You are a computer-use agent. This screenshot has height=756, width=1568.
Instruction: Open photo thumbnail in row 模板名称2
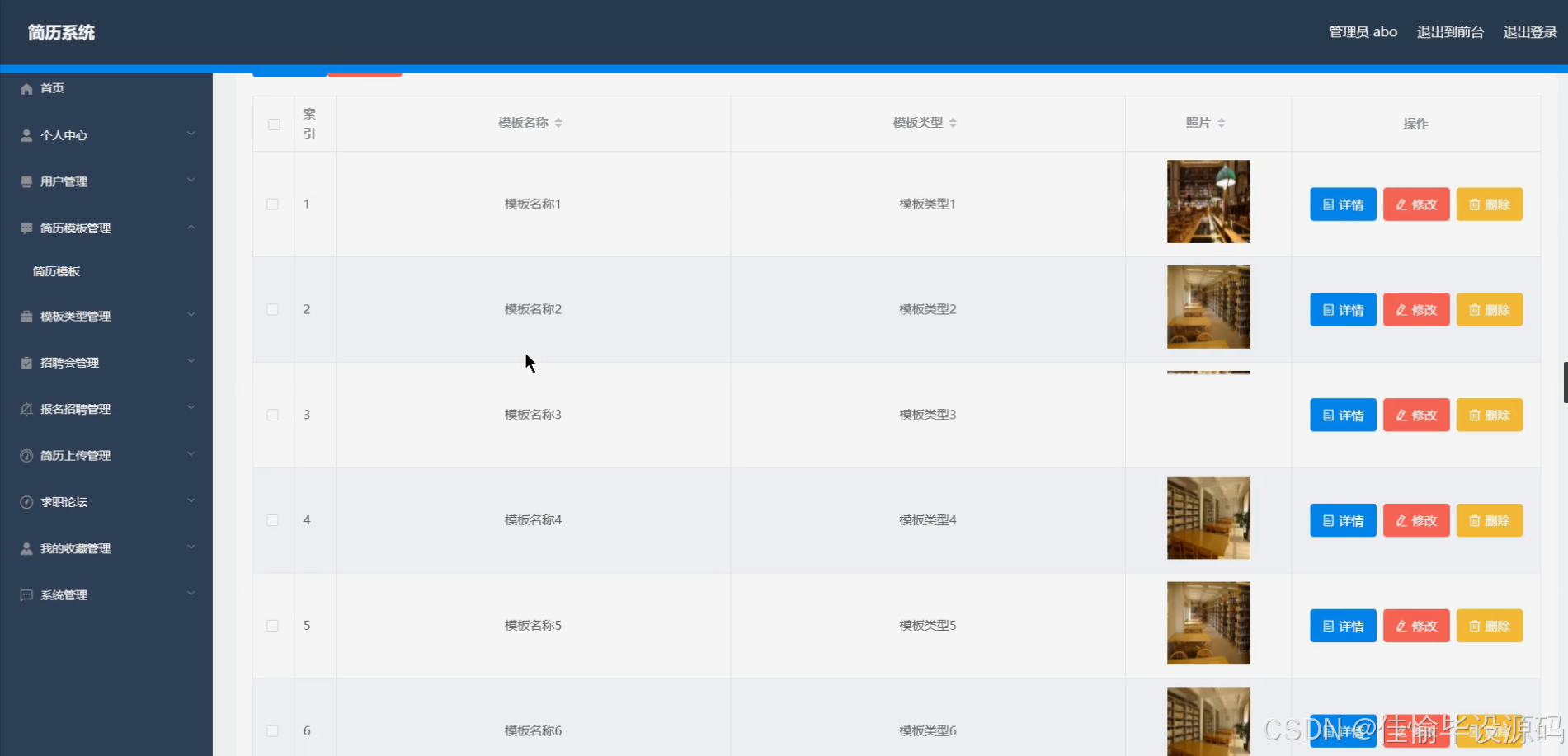tap(1208, 307)
